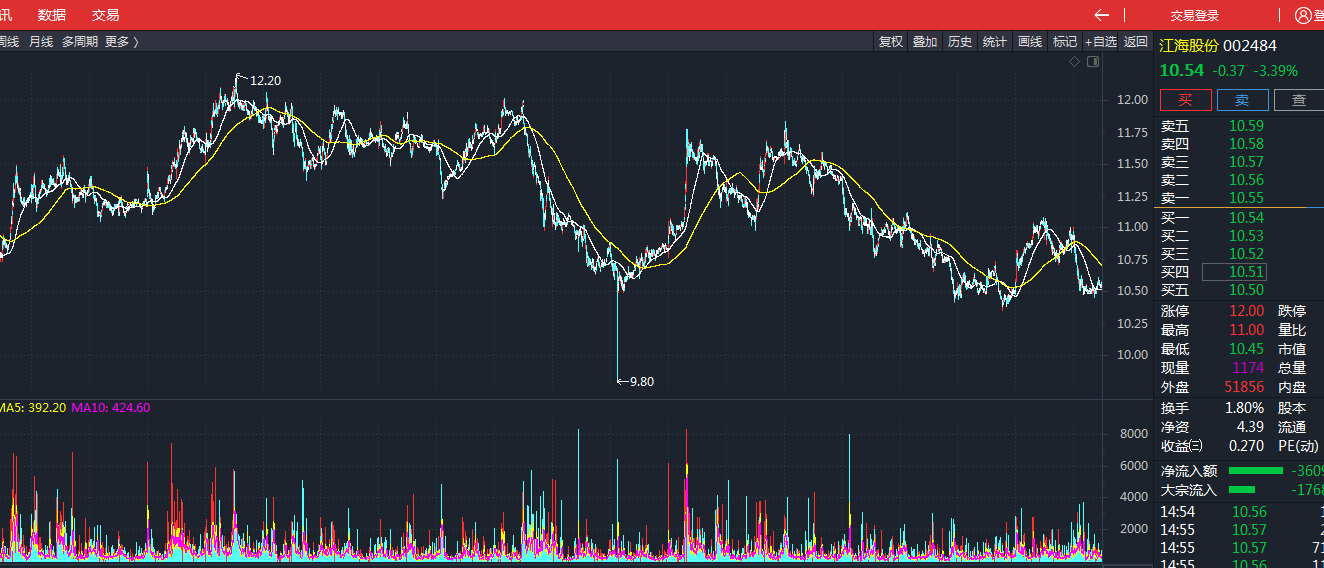Click the blue 卖 sell button
Viewport: 1324px width, 568px height.
point(1242,100)
